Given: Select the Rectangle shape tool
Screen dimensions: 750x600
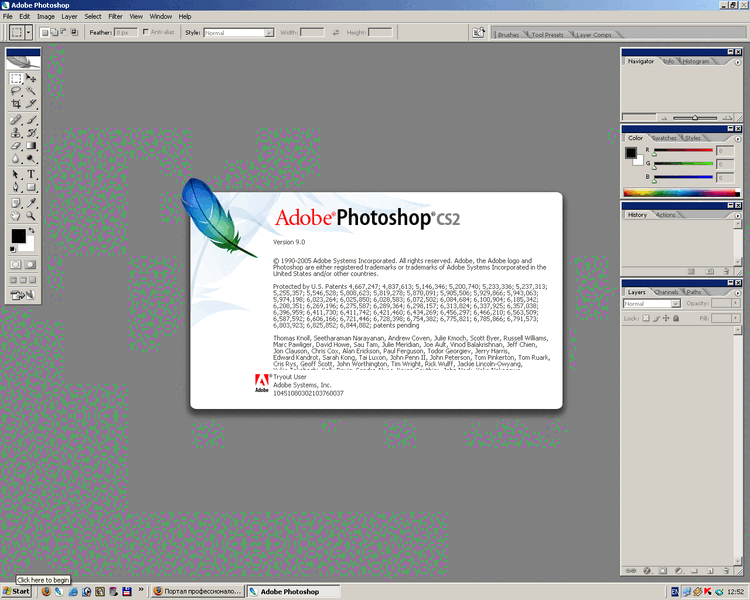Looking at the screenshot, I should tap(31, 187).
